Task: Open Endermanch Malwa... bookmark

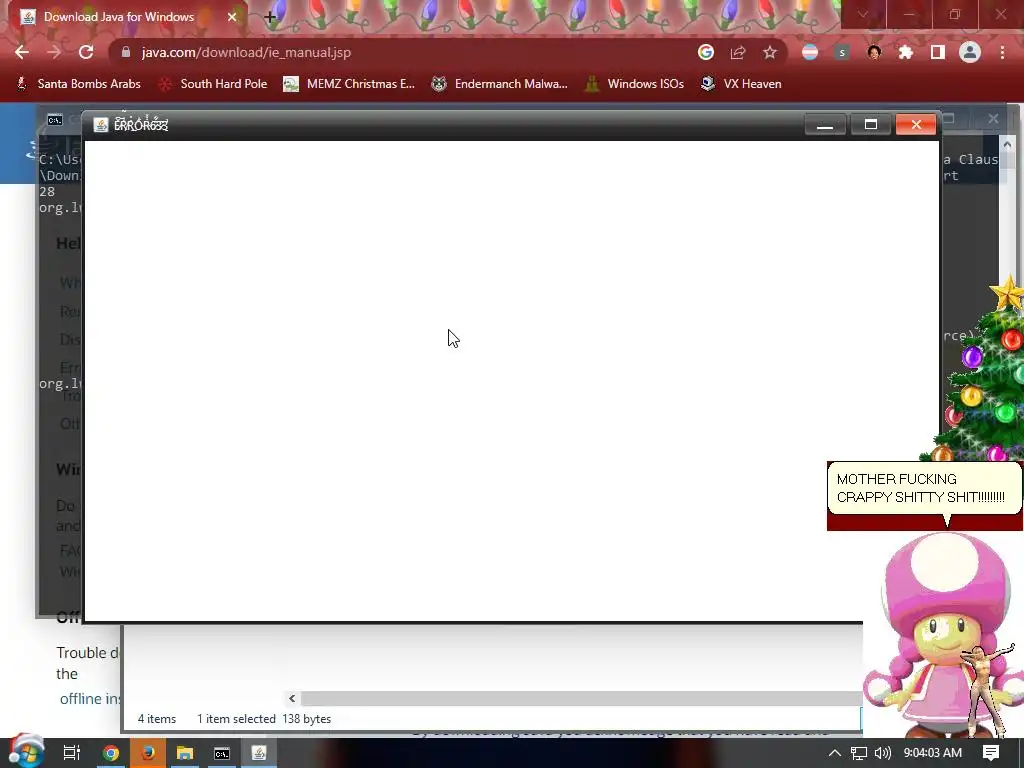Action: [x=500, y=84]
